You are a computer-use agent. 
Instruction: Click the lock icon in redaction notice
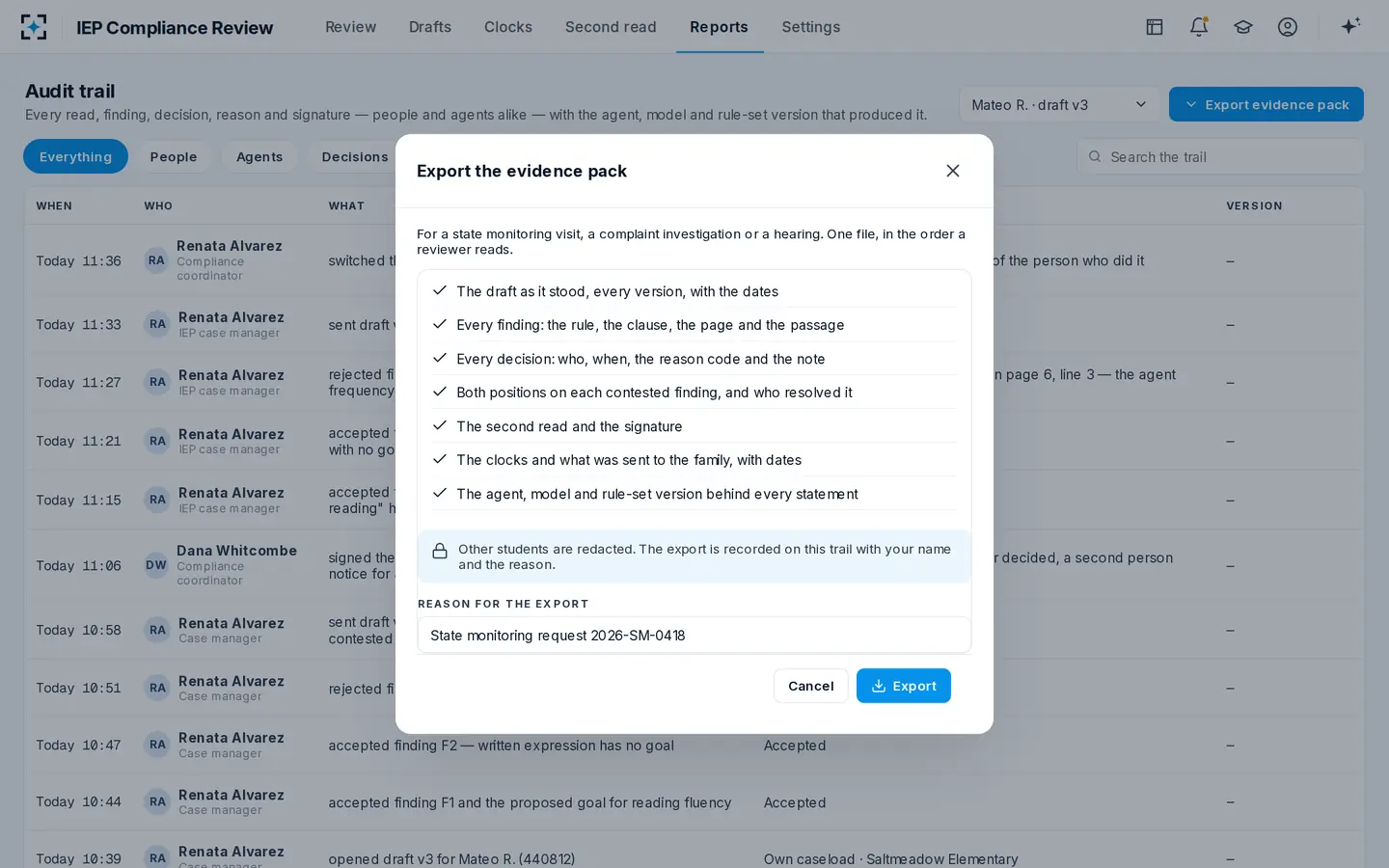tap(440, 551)
